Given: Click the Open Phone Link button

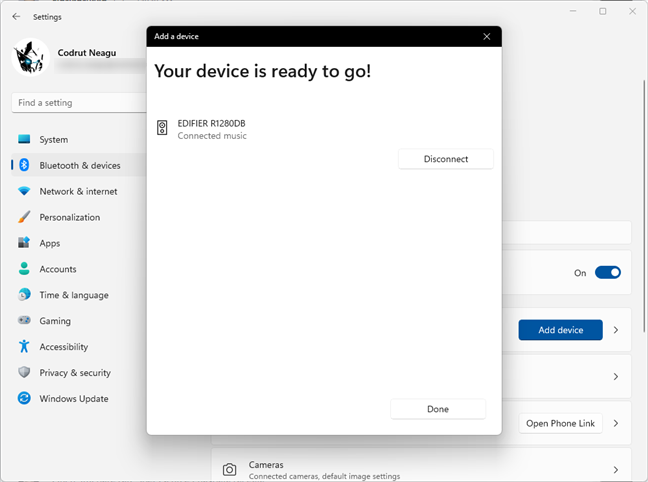Looking at the screenshot, I should coord(560,423).
